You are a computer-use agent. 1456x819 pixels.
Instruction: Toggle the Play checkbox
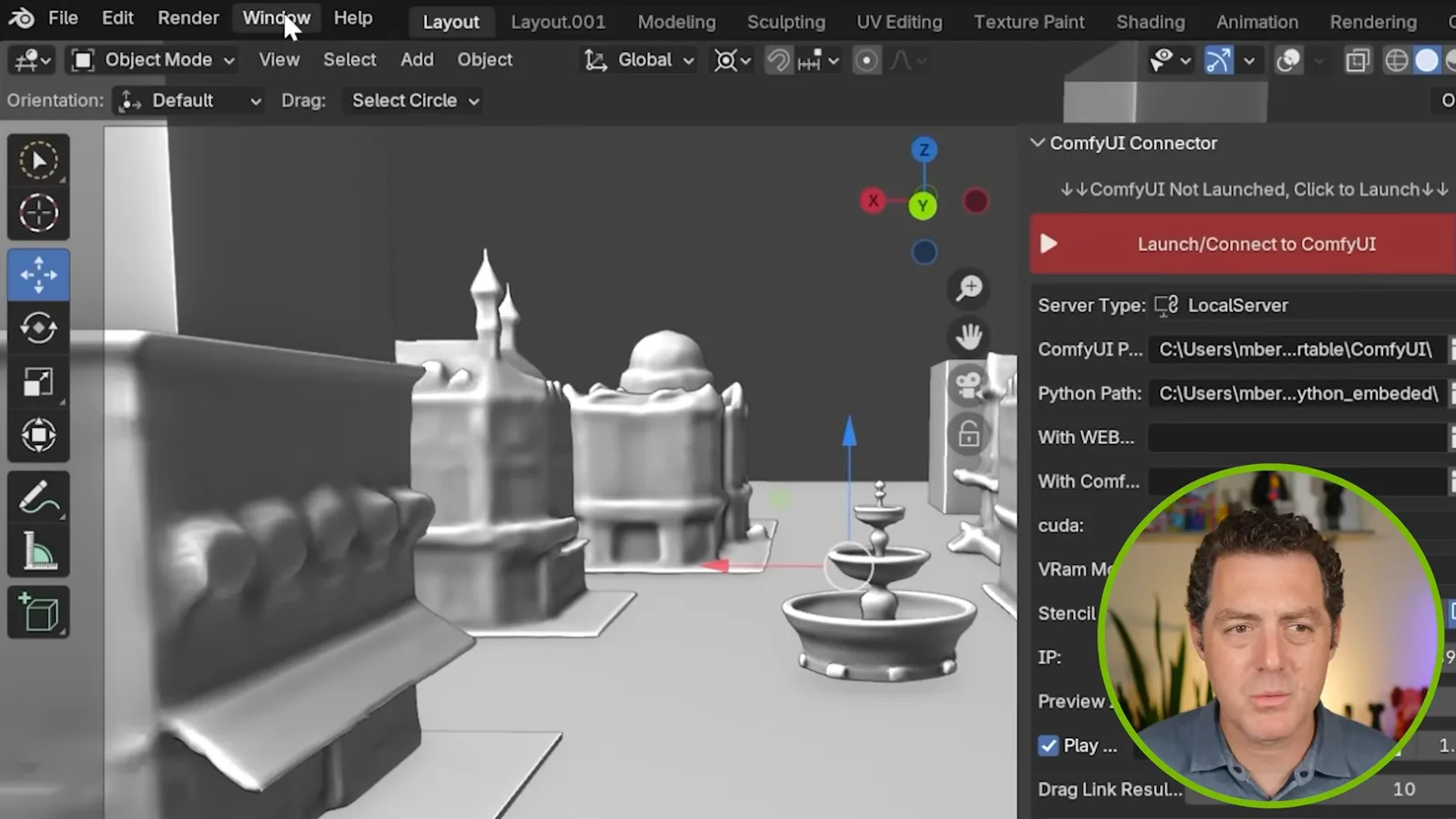(x=1048, y=746)
